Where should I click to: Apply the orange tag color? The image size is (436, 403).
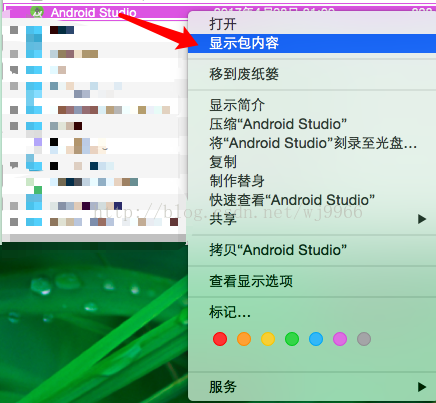coord(244,339)
